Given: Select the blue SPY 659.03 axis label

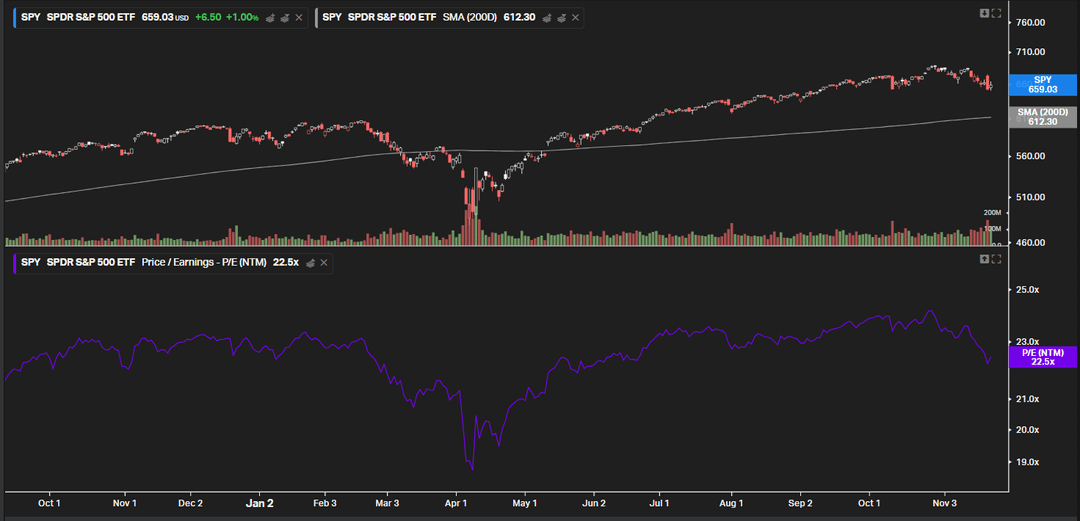Looking at the screenshot, I should click(1042, 84).
